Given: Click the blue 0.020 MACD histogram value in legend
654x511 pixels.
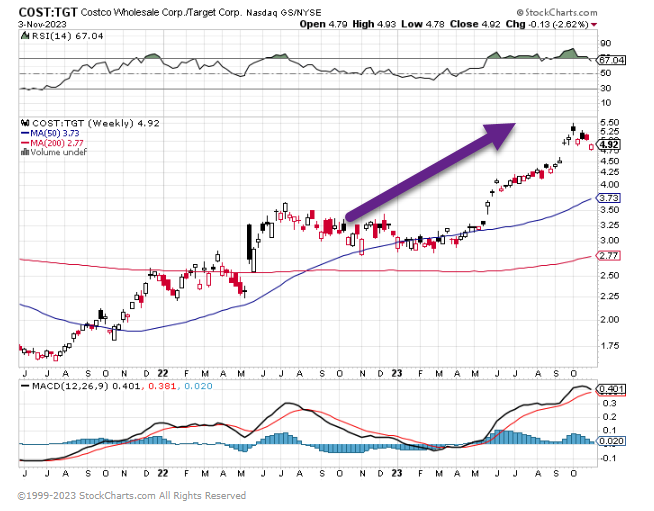Looking at the screenshot, I should [x=198, y=386].
